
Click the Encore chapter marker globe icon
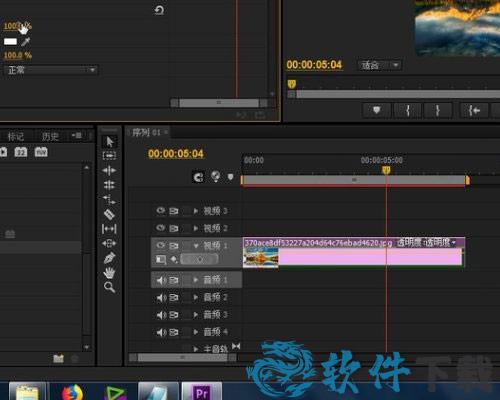tap(216, 176)
